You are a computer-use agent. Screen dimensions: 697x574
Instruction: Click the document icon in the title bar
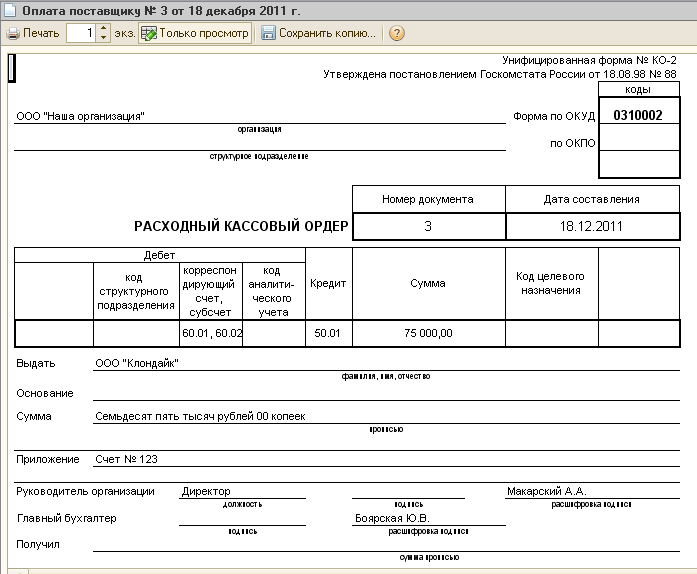pyautogui.click(x=11, y=11)
